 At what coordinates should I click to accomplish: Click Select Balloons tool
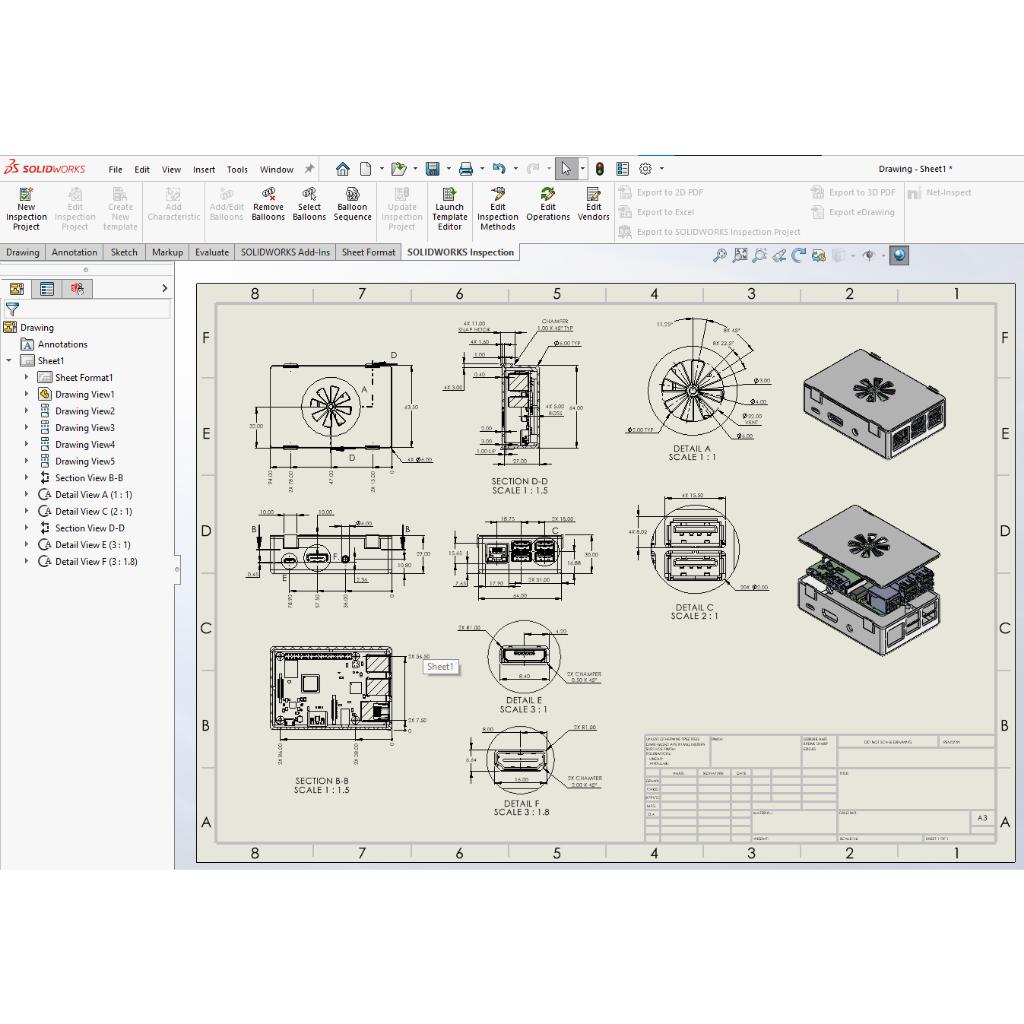(309, 204)
